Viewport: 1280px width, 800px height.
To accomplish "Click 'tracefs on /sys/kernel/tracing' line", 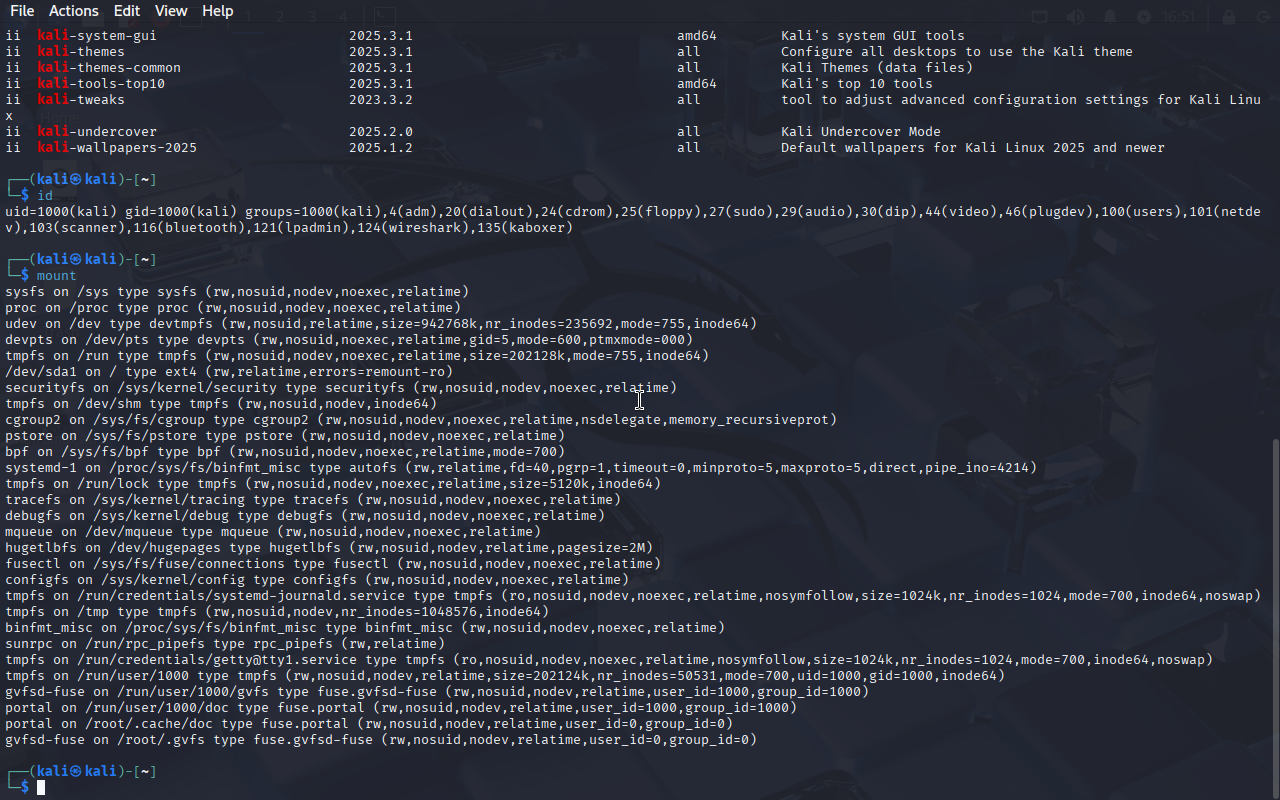I will click(x=313, y=499).
